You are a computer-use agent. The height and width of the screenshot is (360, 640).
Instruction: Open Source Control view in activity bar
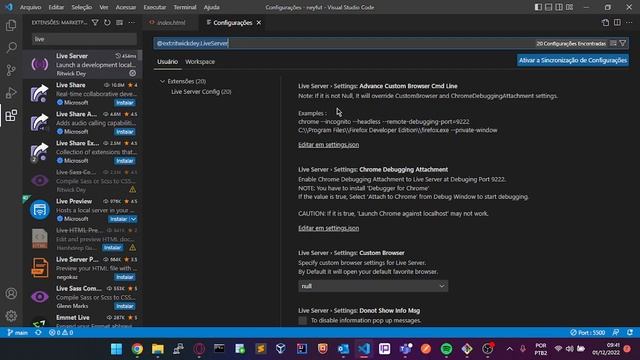[x=11, y=70]
